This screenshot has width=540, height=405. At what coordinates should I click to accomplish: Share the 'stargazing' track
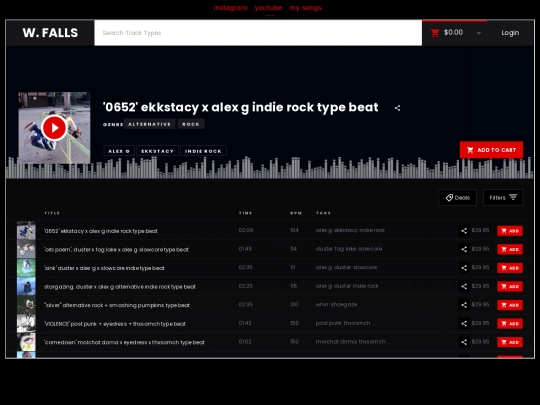pos(464,286)
